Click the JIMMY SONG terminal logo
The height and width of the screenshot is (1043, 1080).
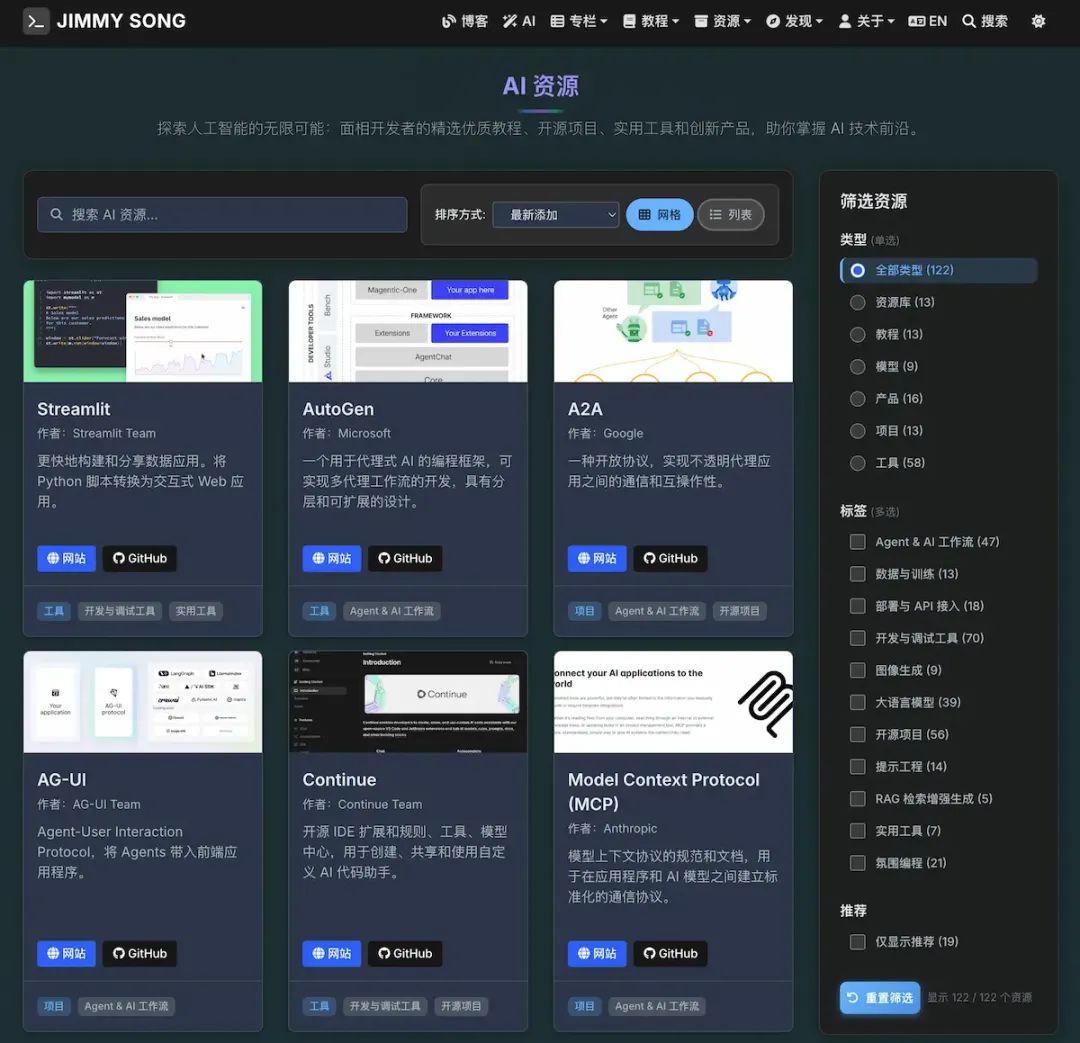[x=36, y=21]
